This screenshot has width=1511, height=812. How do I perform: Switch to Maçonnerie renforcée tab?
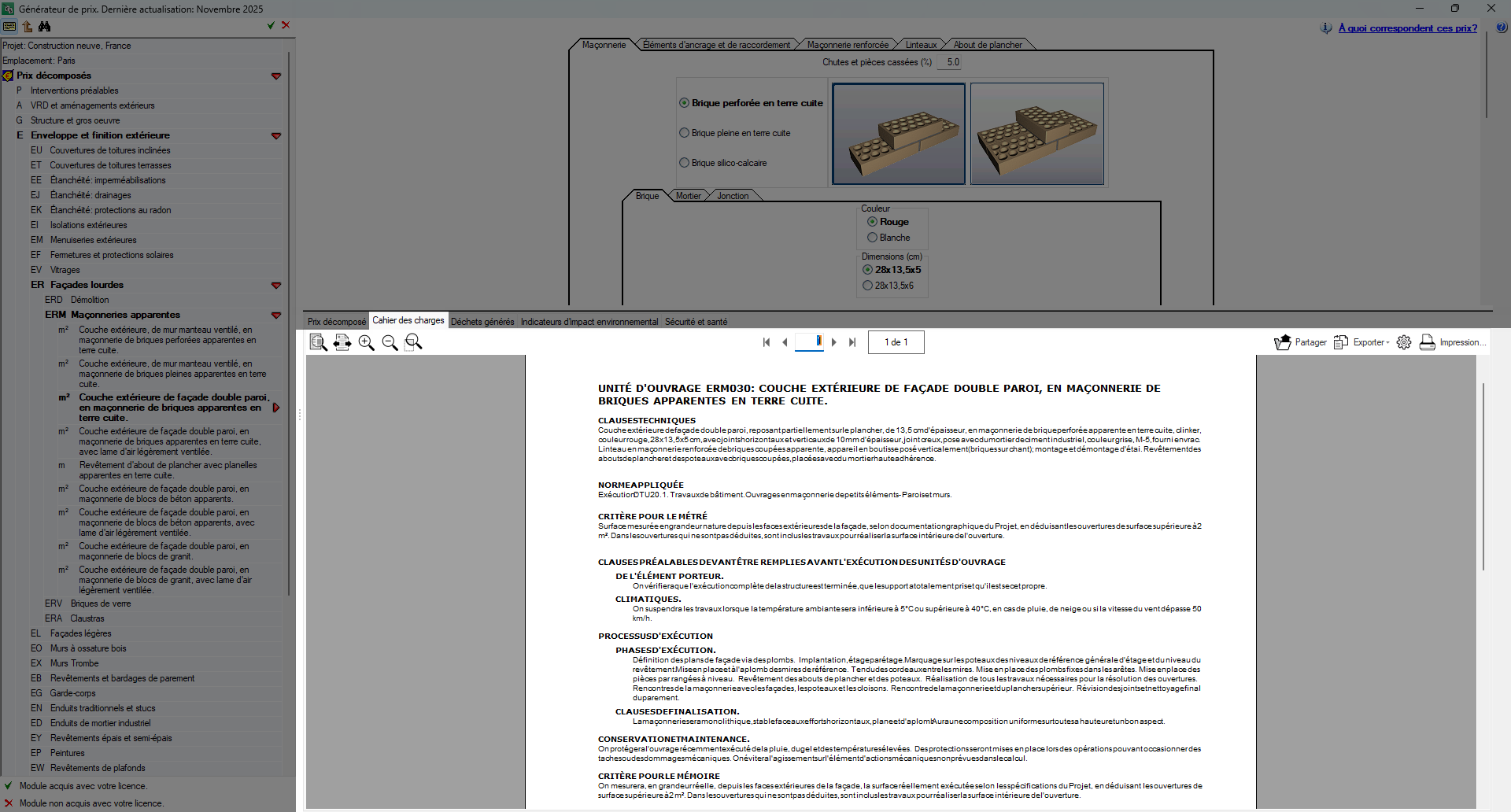point(848,45)
